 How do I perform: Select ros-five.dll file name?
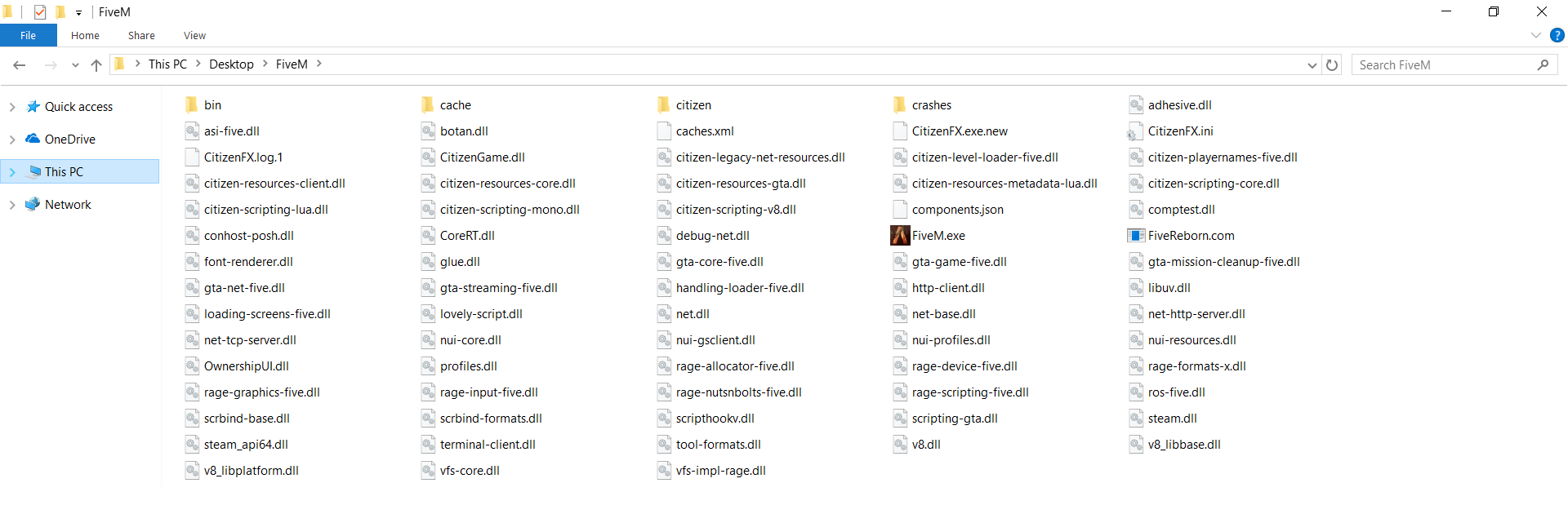pyautogui.click(x=1176, y=392)
